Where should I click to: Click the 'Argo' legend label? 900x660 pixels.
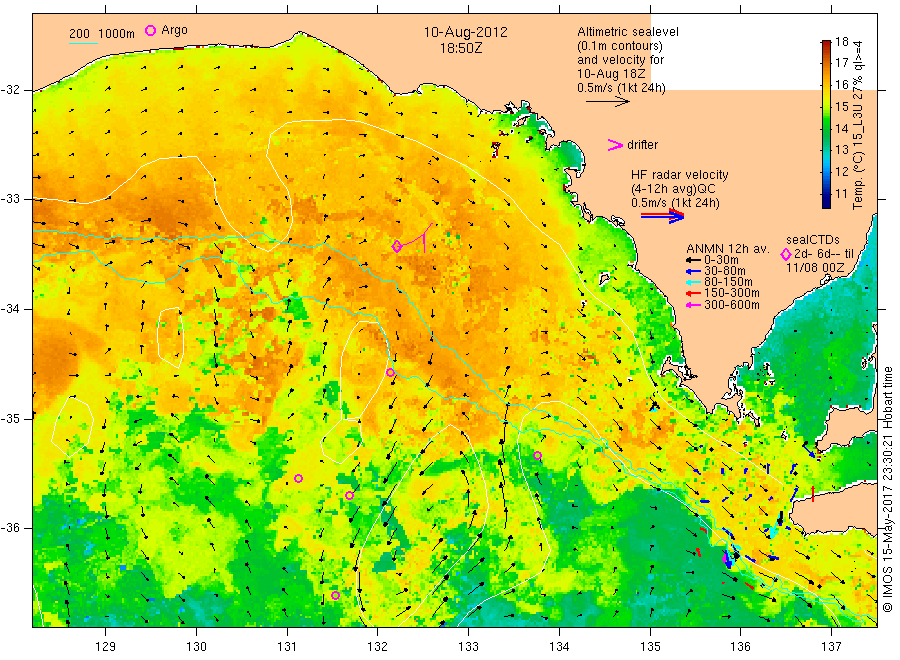coord(174,30)
